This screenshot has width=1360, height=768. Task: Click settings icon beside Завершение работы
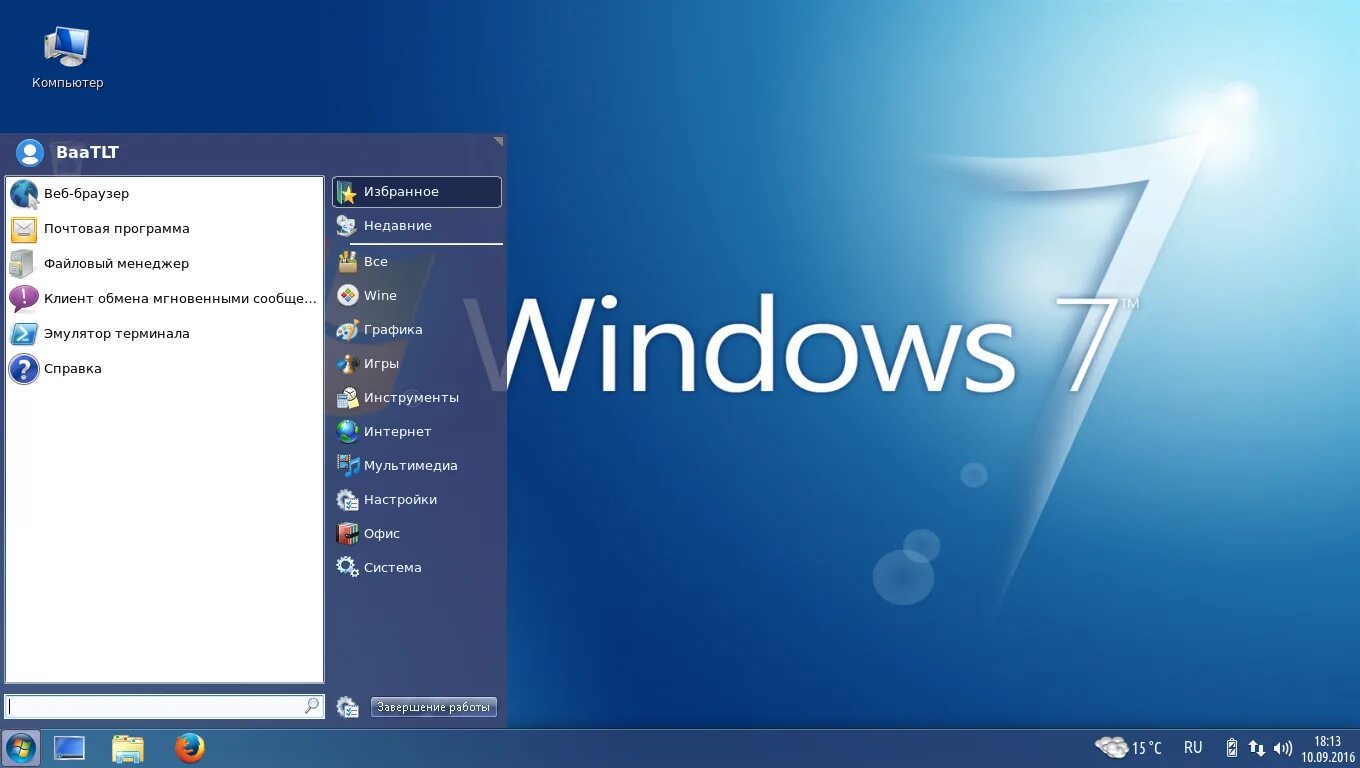pyautogui.click(x=347, y=707)
